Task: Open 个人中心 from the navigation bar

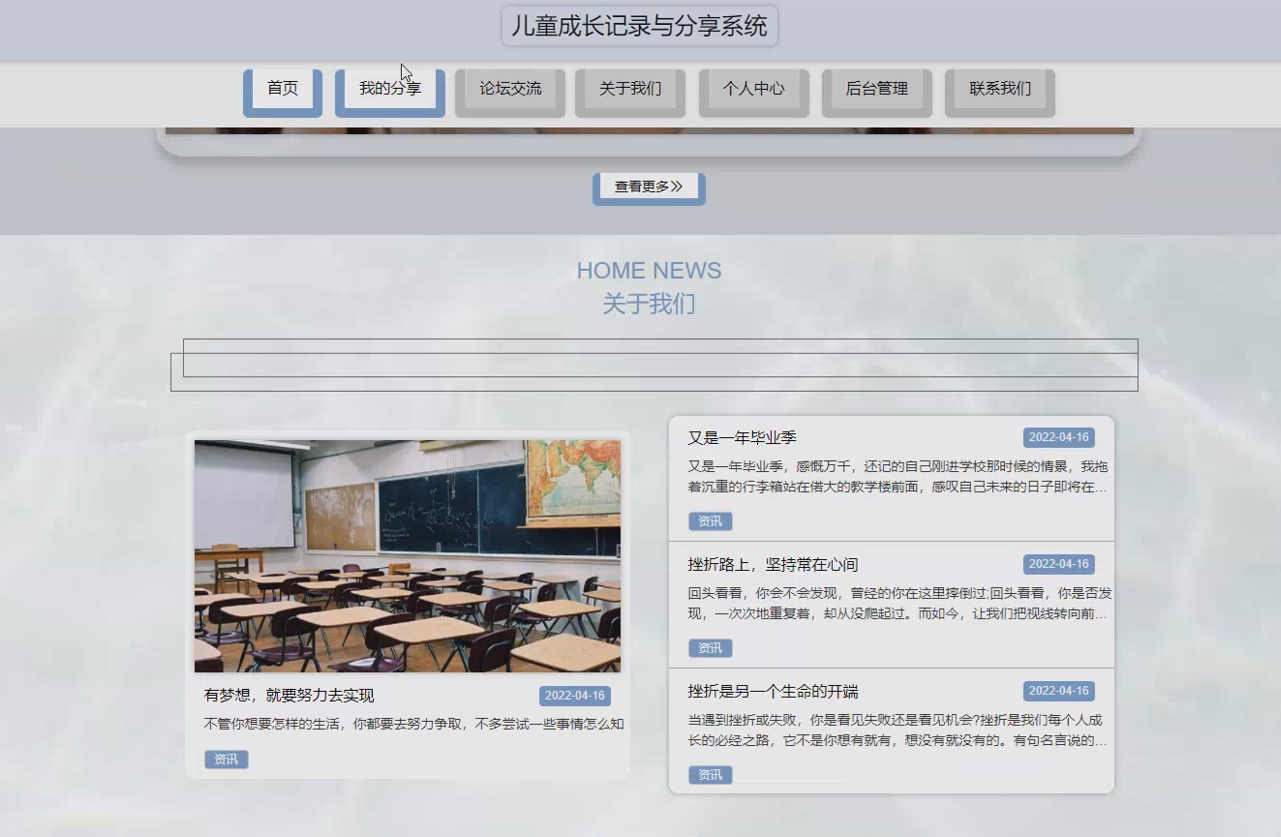Action: click(x=754, y=93)
